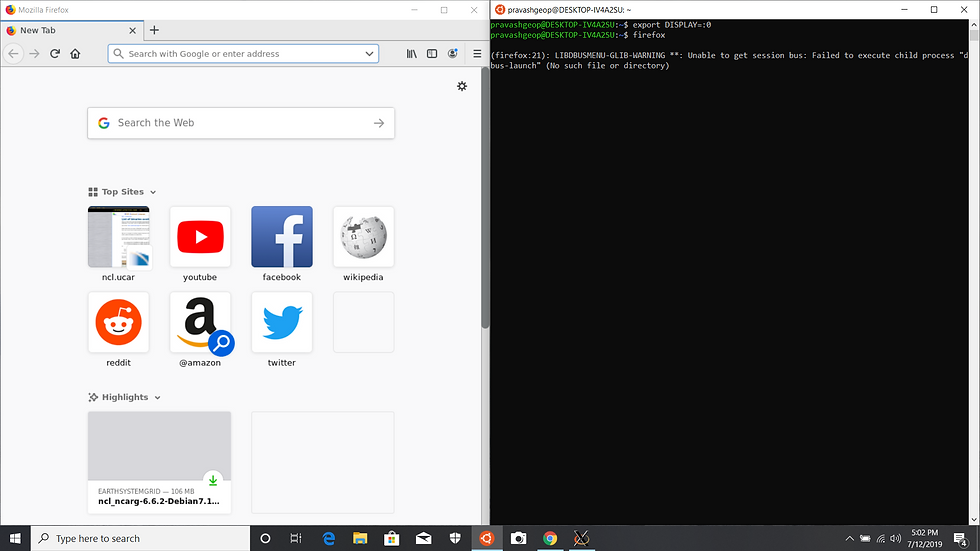Click the terminal window scroll down arrow

(974, 520)
